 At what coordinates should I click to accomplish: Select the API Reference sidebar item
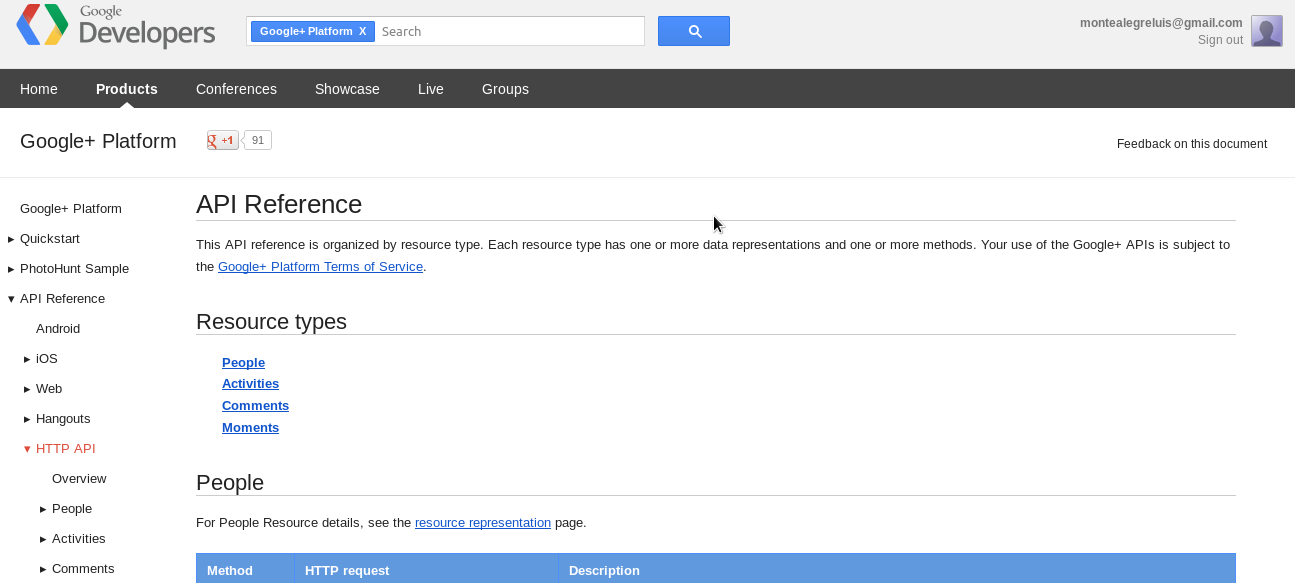point(62,299)
